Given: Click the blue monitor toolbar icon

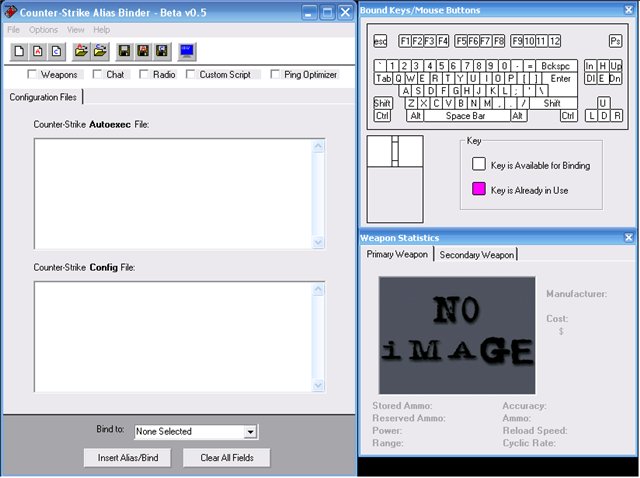Looking at the screenshot, I should pos(187,51).
